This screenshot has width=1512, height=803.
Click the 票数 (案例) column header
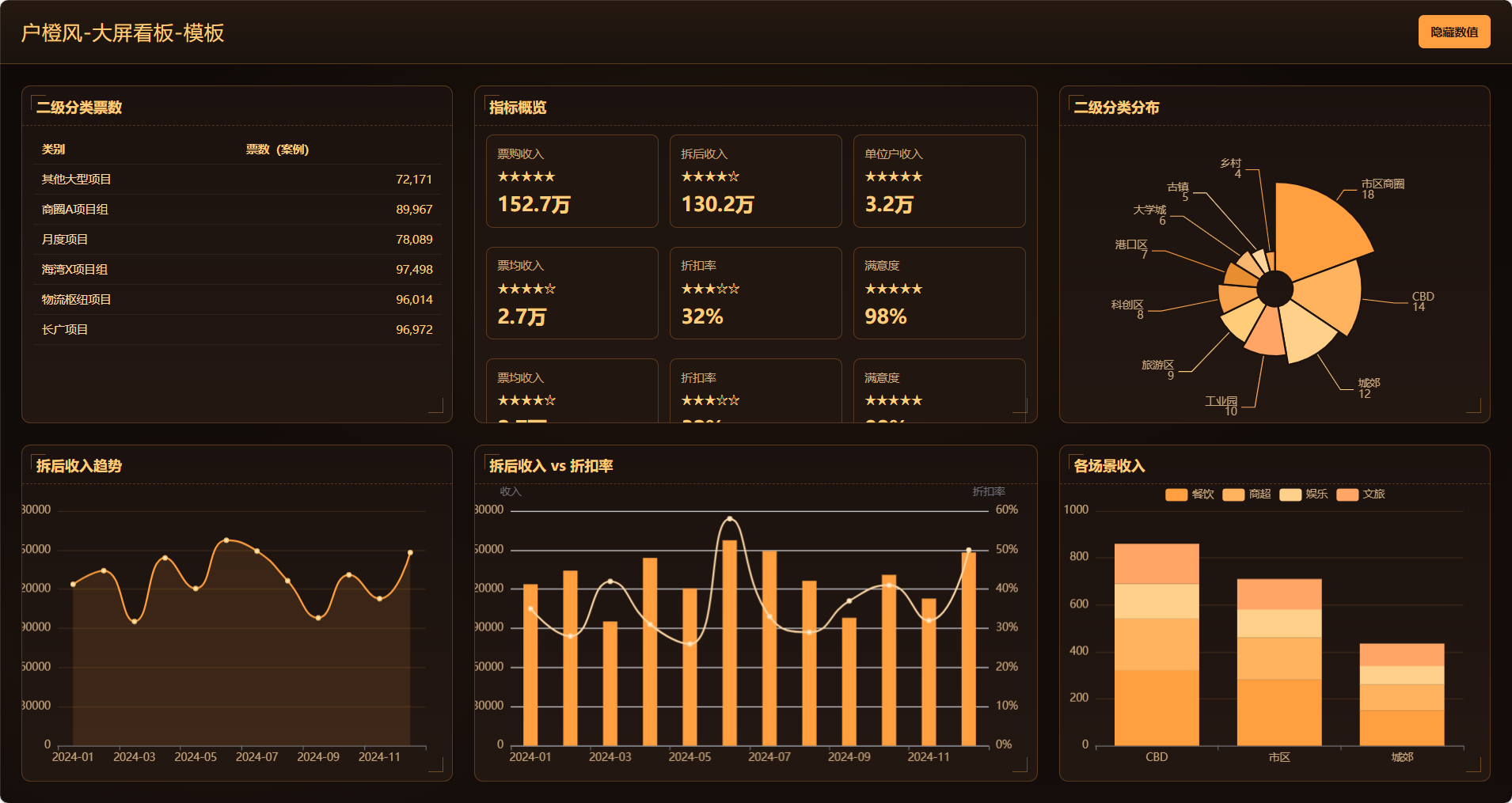[x=277, y=150]
